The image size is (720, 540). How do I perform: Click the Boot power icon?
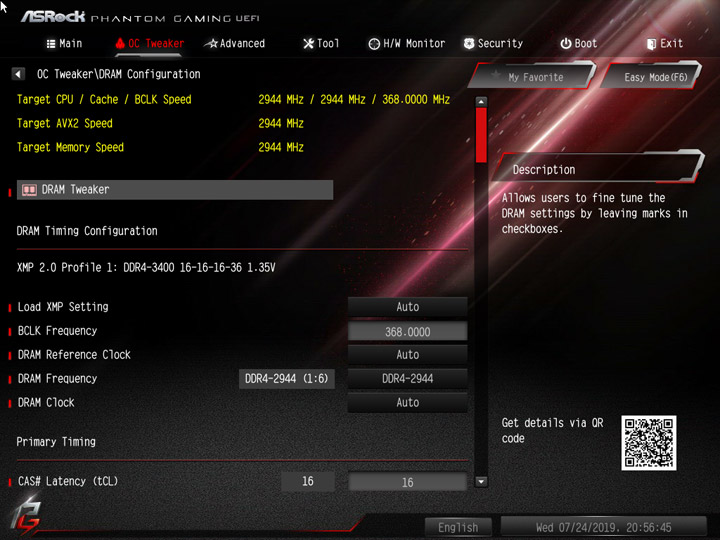pyautogui.click(x=566, y=44)
